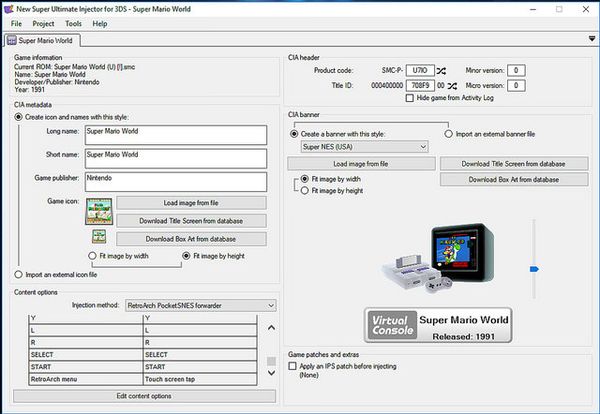Click the Minor version field

coord(516,70)
